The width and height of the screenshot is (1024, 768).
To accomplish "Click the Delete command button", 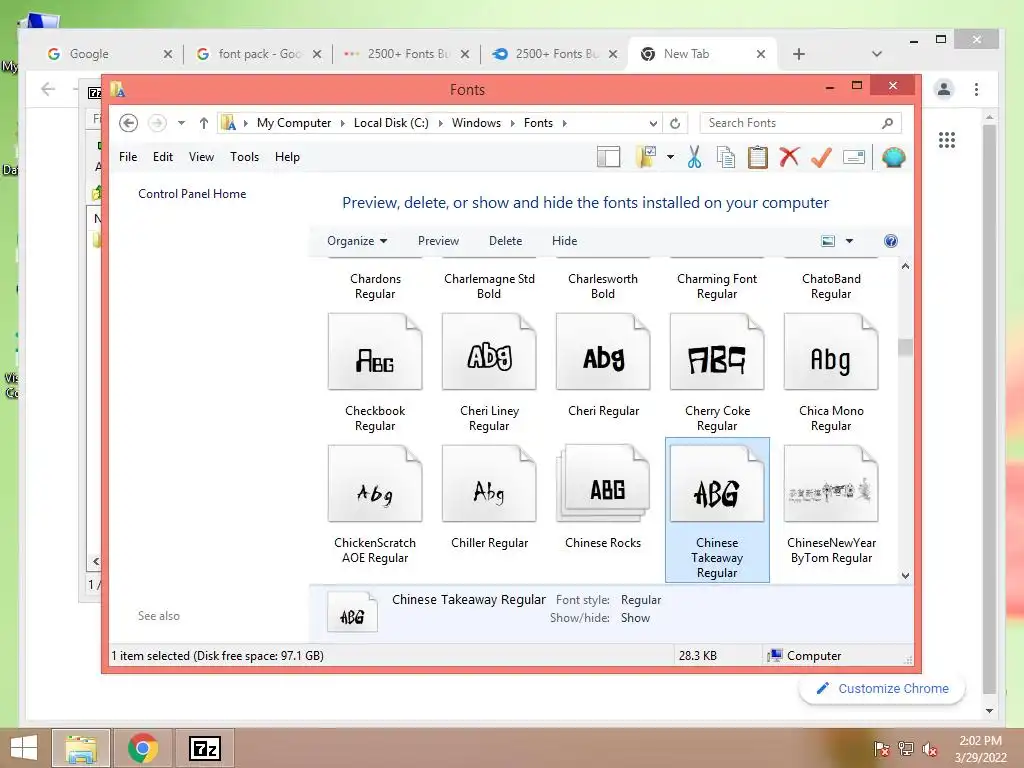I will [505, 241].
